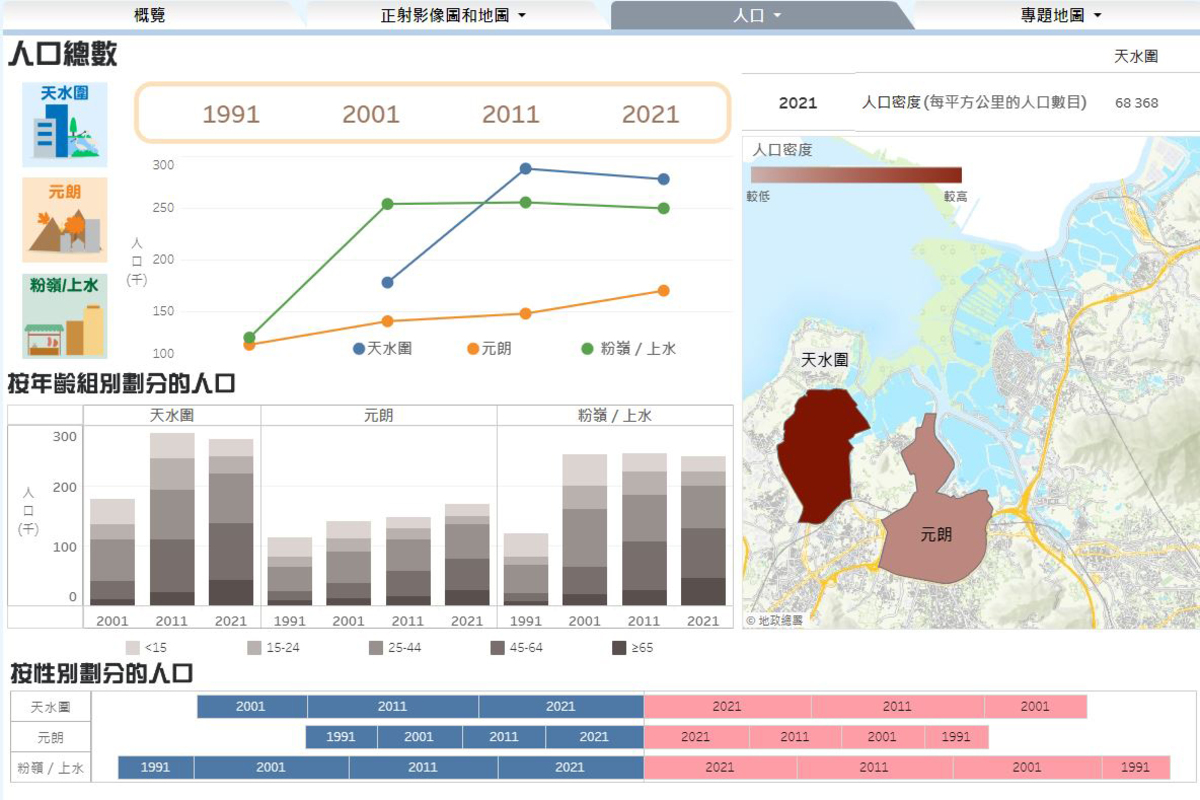Switch to the 概覽 tab

(149, 15)
